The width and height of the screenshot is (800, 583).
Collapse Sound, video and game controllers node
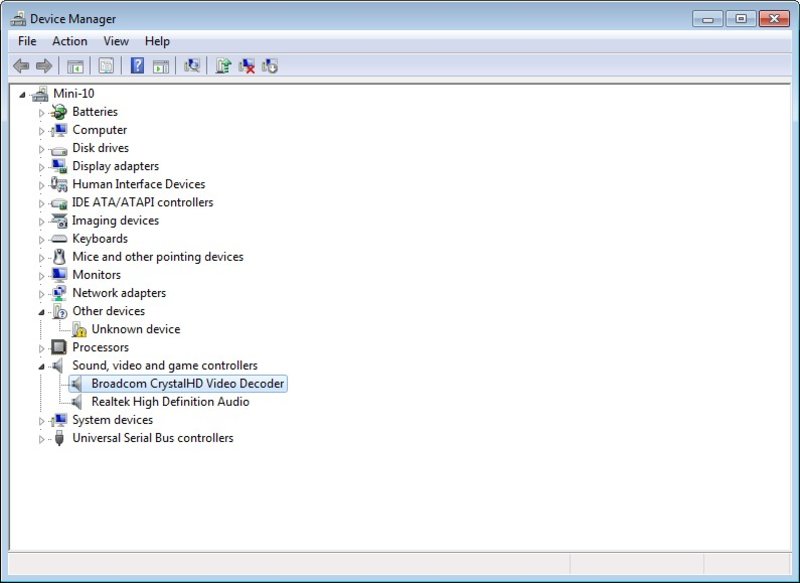coord(41,366)
